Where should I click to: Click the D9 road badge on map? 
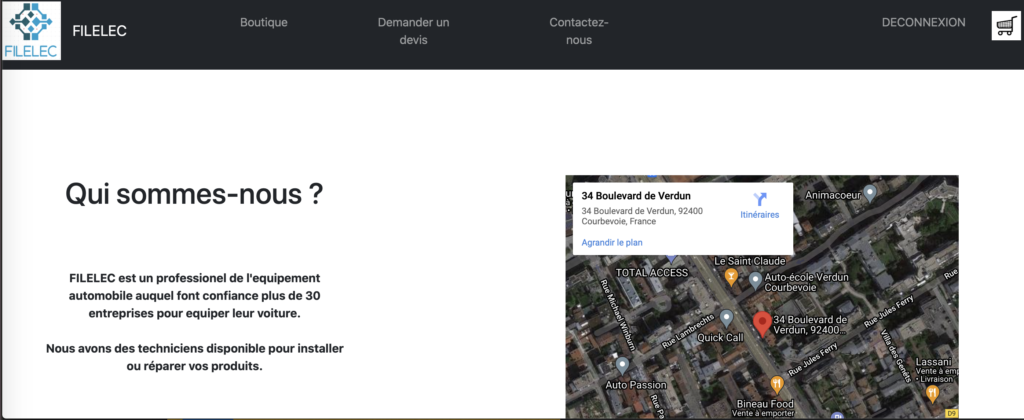[x=951, y=413]
